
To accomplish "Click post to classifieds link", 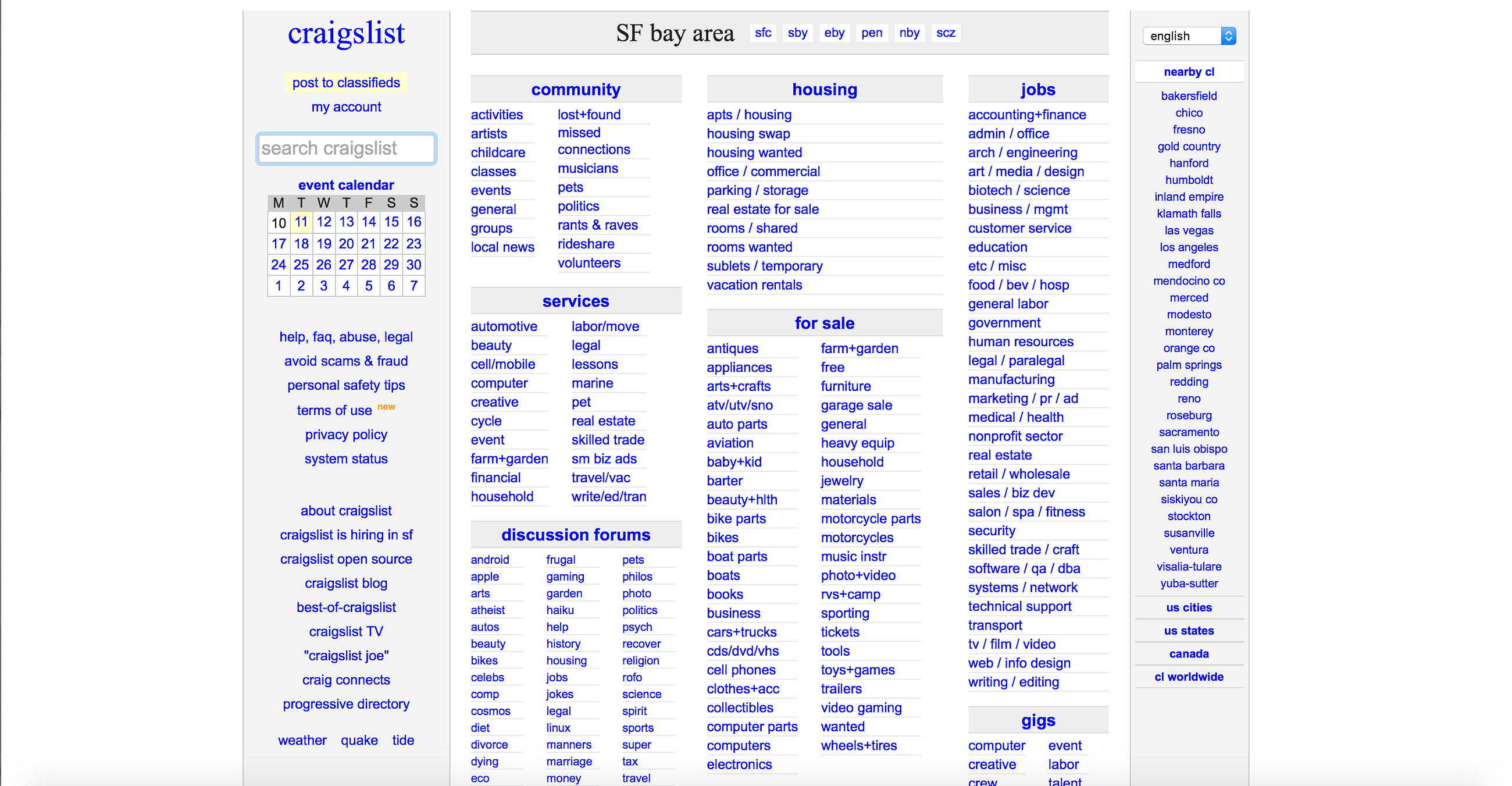I will 345,83.
